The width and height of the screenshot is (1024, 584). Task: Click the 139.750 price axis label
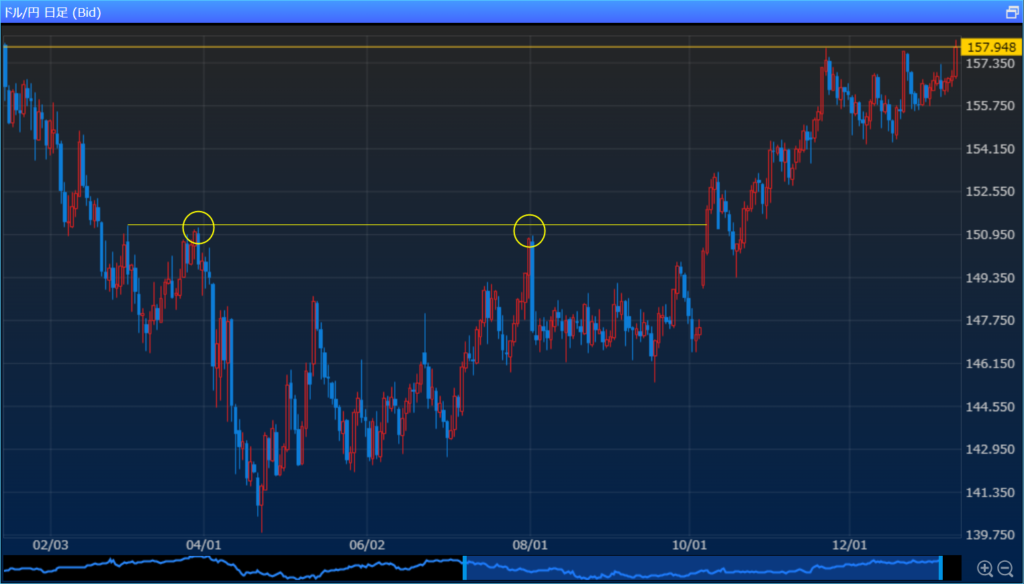(988, 535)
